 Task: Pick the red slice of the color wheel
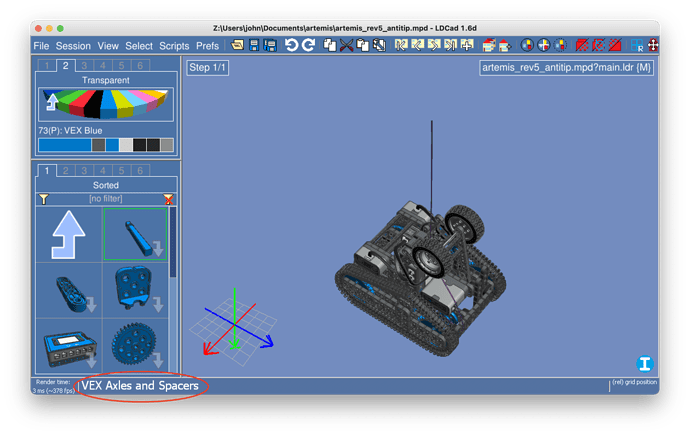[x=81, y=105]
